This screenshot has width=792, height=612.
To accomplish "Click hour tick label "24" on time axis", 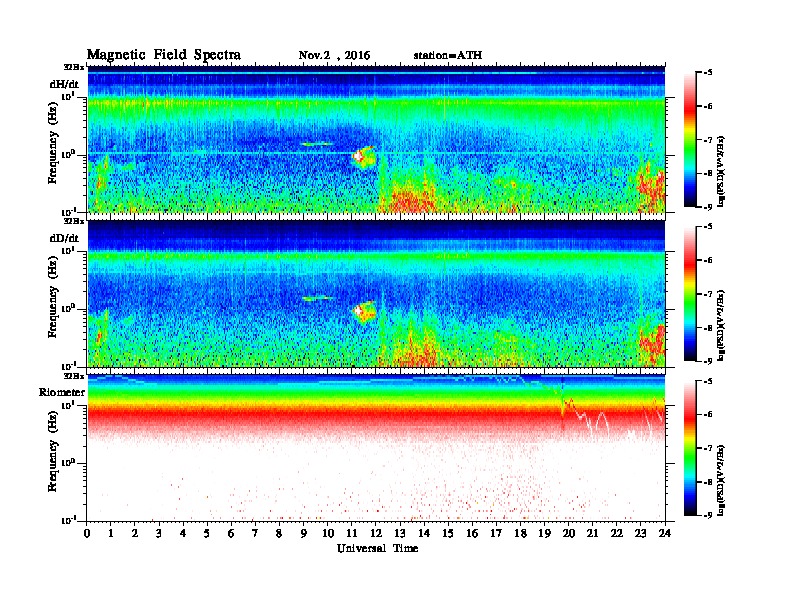I will (665, 533).
